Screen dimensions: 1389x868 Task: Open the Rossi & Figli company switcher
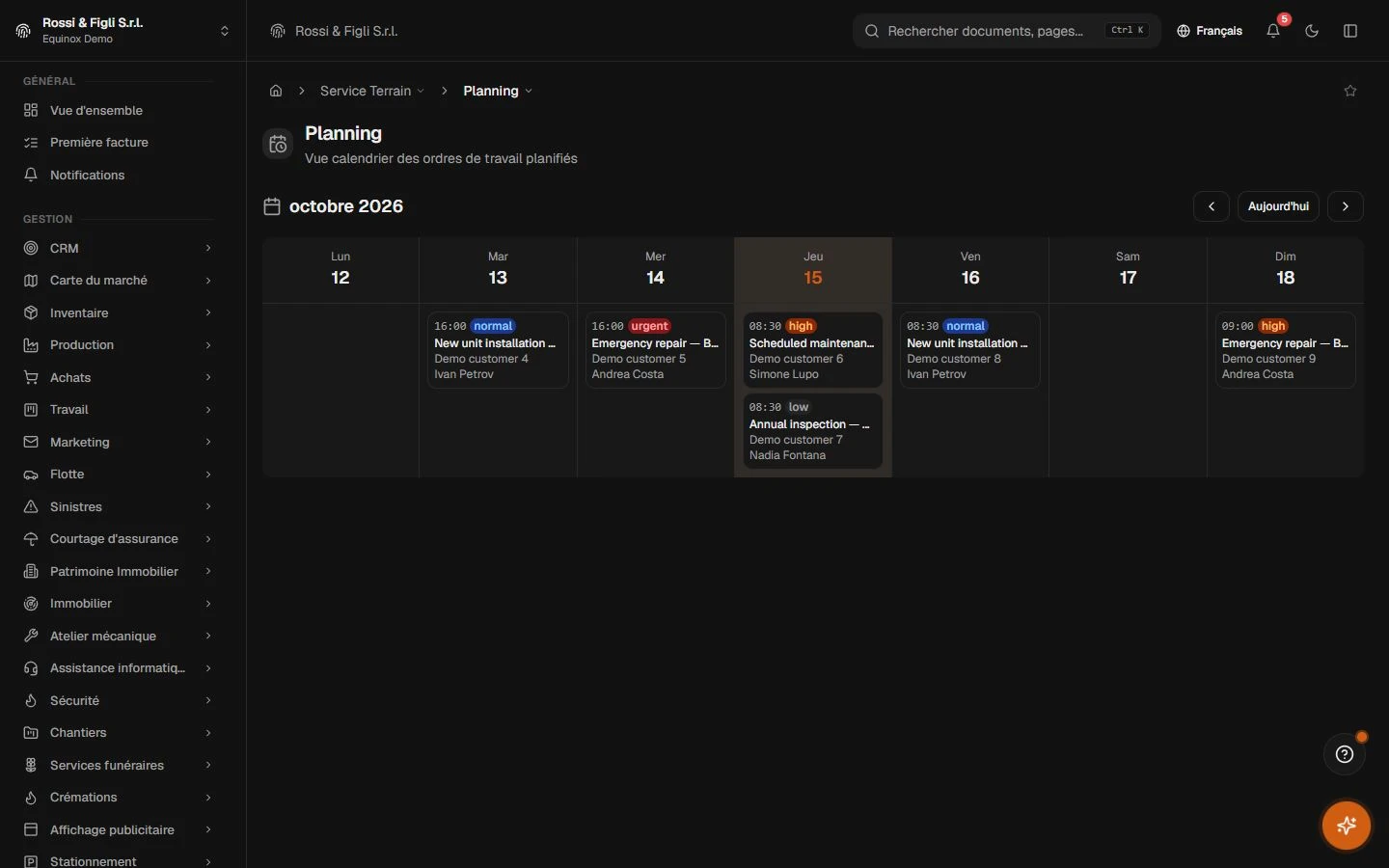123,31
